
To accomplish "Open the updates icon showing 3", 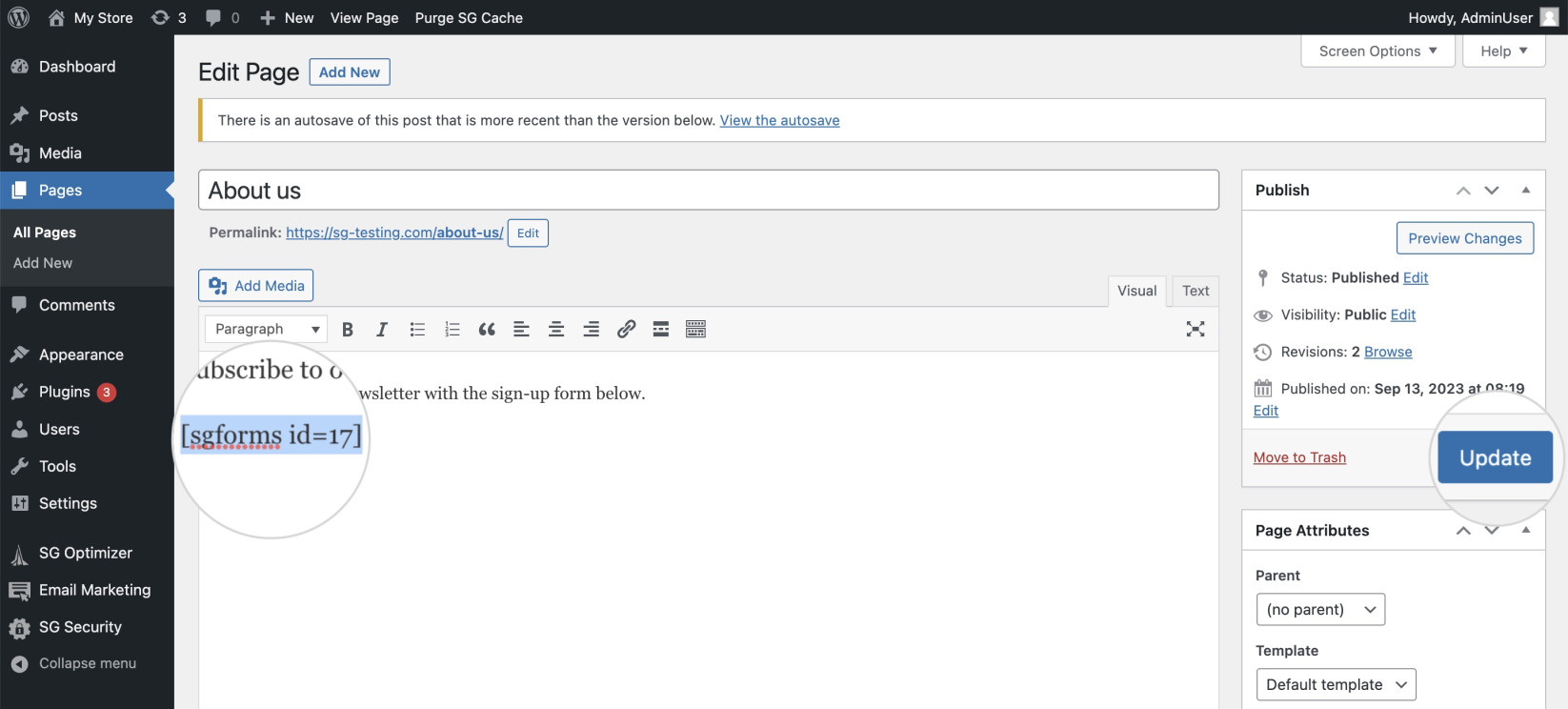I will coord(169,17).
